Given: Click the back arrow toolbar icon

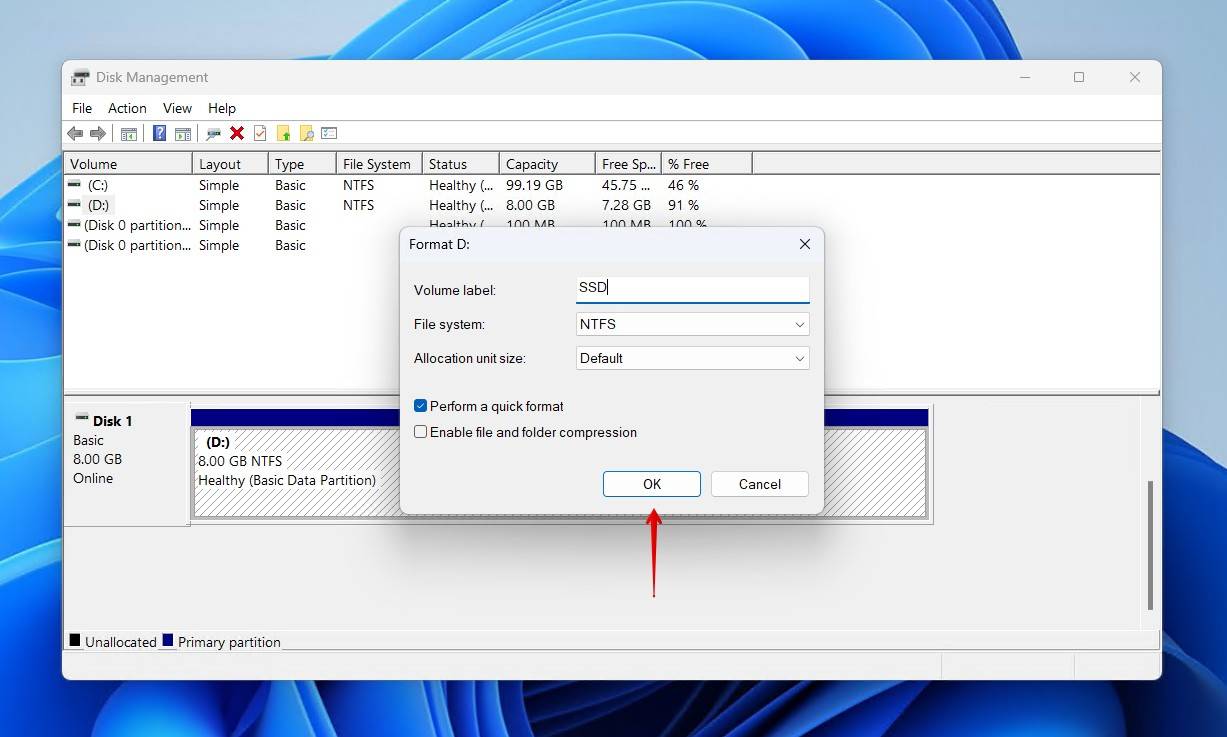Looking at the screenshot, I should (75, 133).
